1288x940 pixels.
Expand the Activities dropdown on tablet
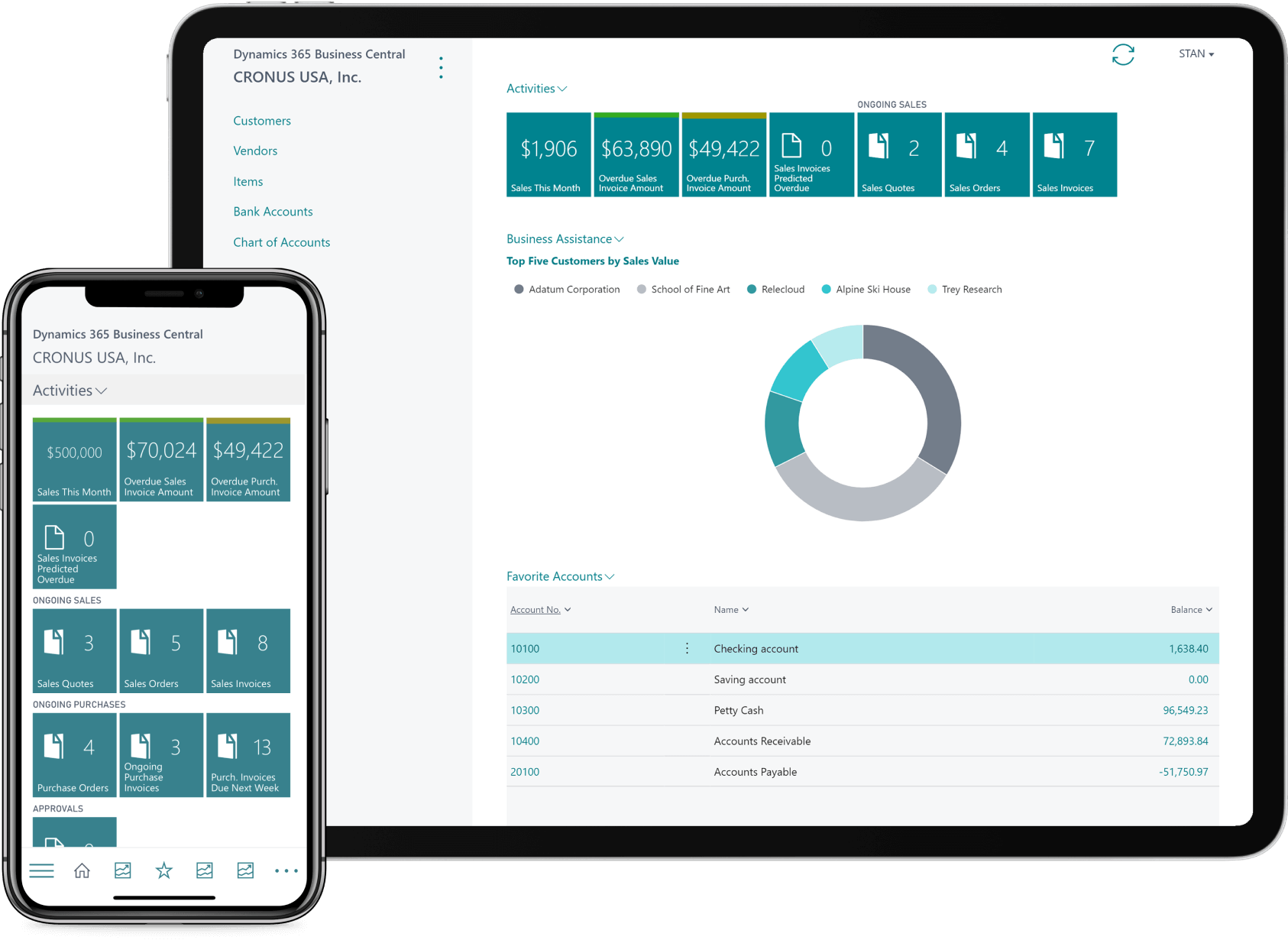tap(537, 89)
